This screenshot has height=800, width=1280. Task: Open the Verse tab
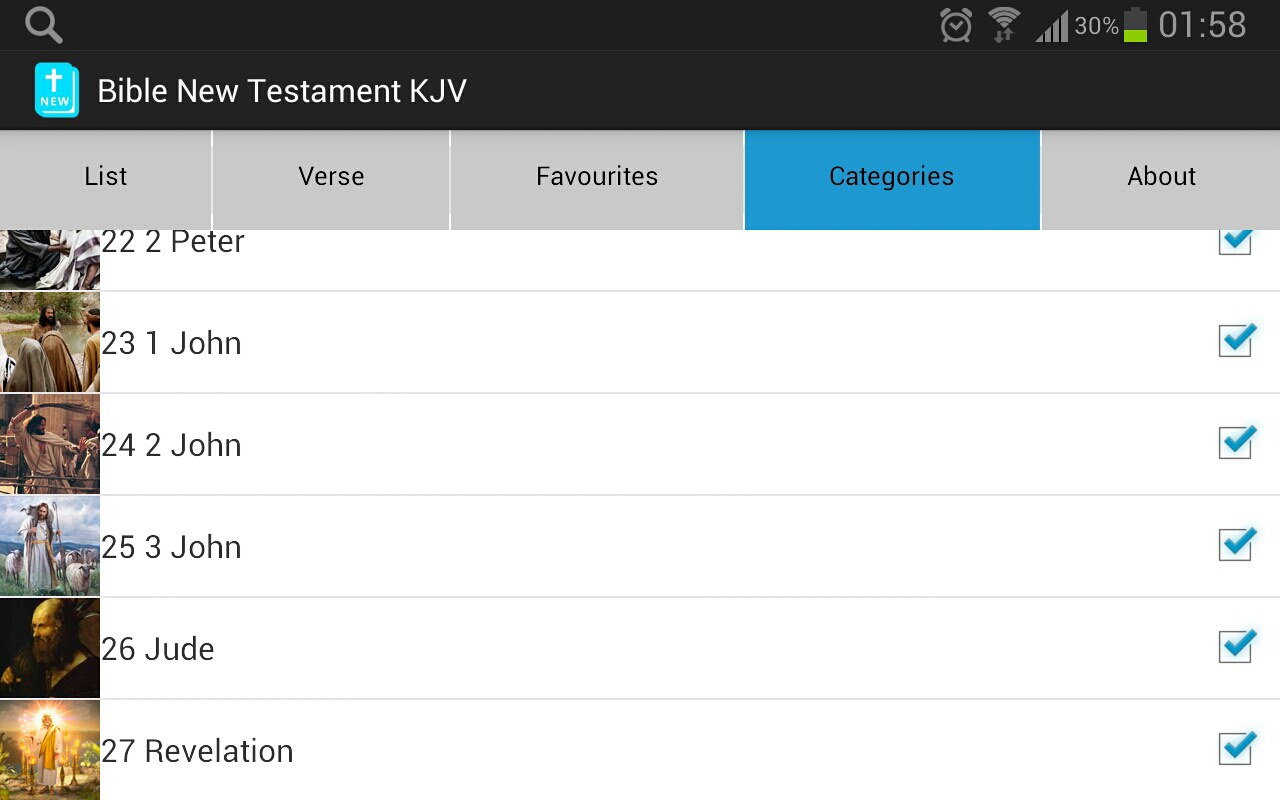[331, 177]
